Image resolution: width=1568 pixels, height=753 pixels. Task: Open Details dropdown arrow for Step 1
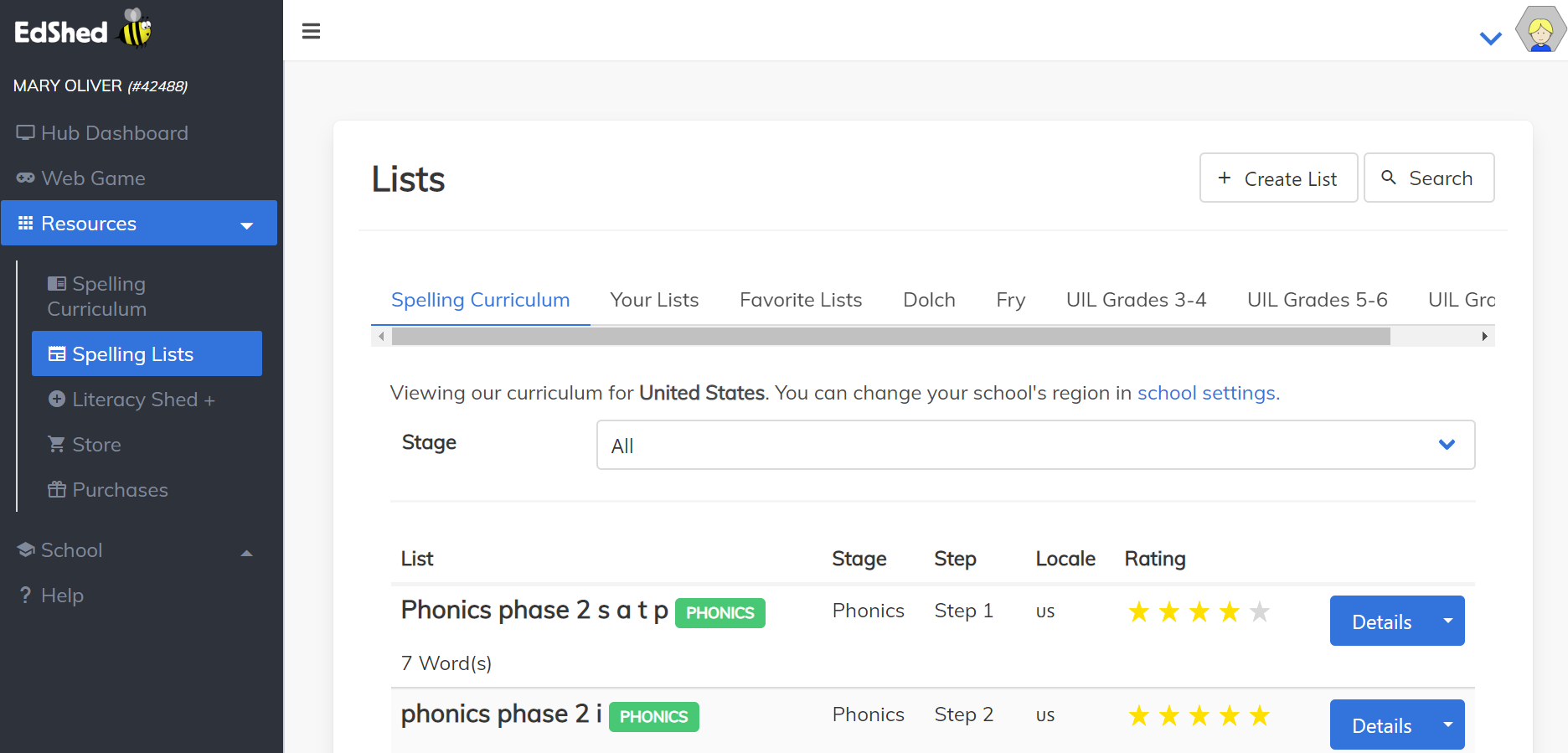[1447, 621]
